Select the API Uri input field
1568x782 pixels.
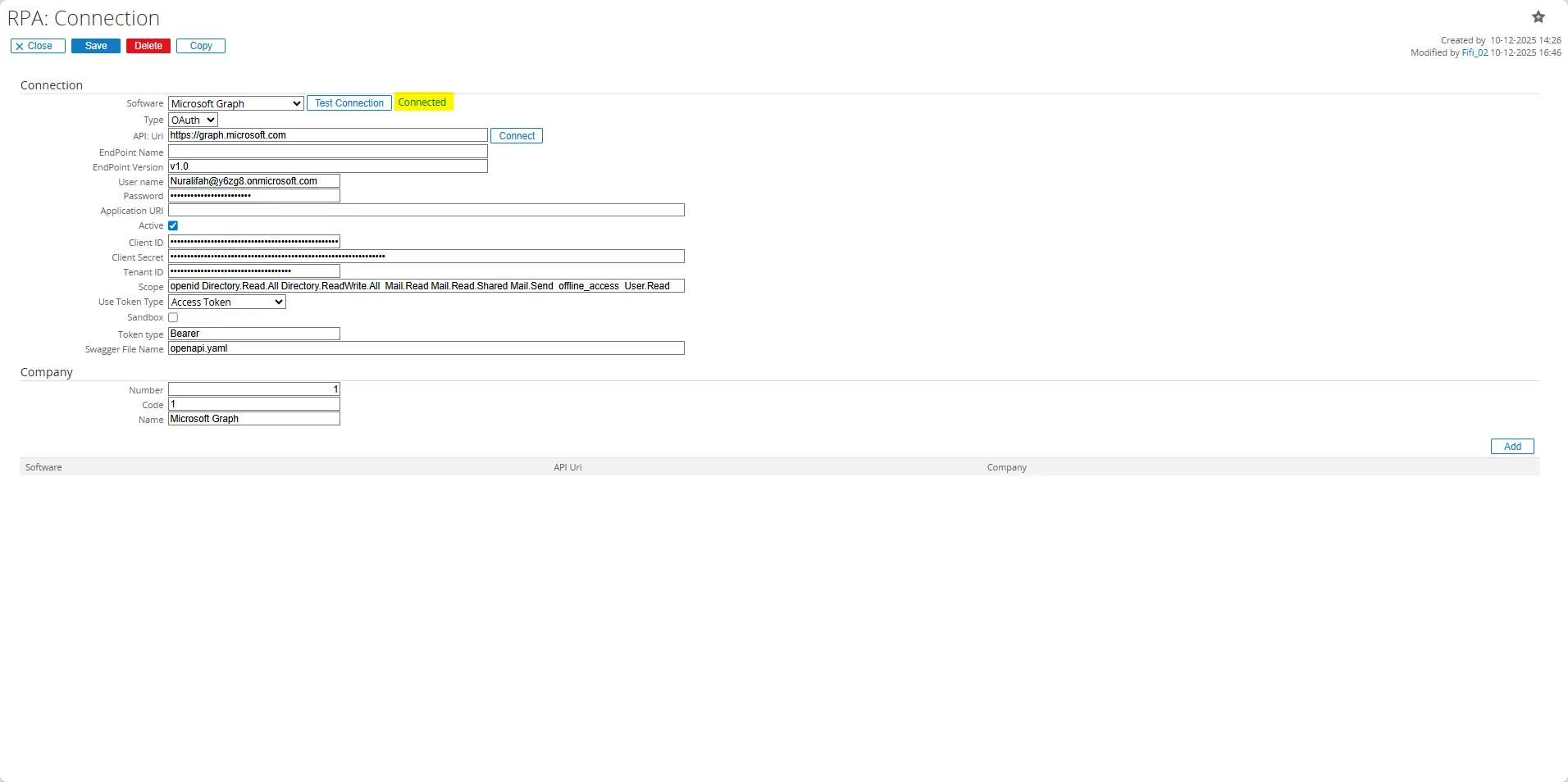[x=328, y=135]
